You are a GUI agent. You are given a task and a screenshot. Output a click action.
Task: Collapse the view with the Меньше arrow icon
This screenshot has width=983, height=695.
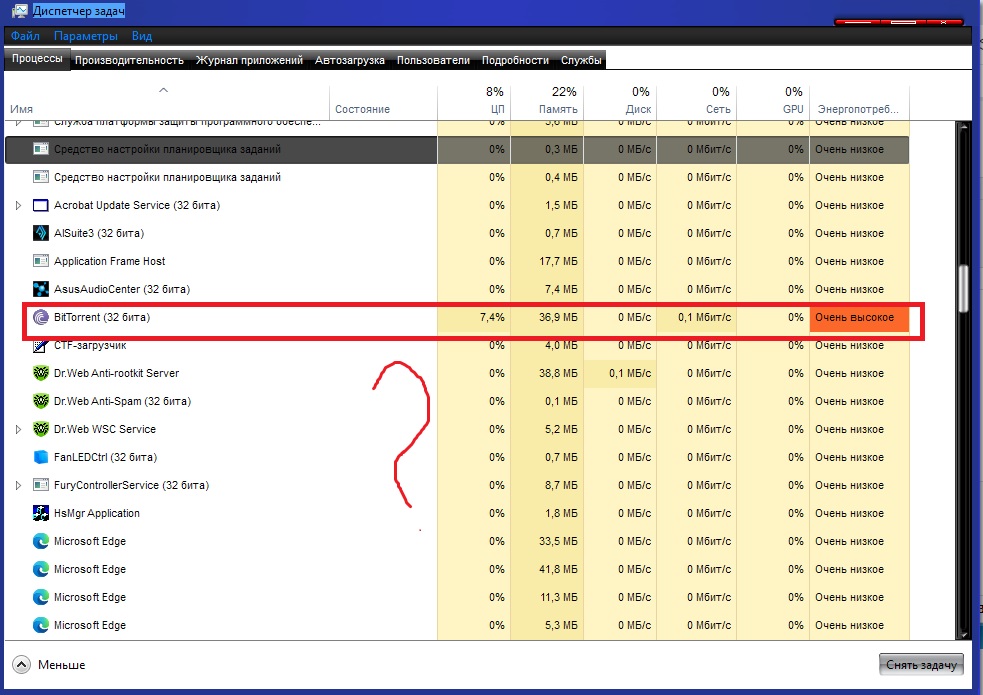[x=21, y=664]
